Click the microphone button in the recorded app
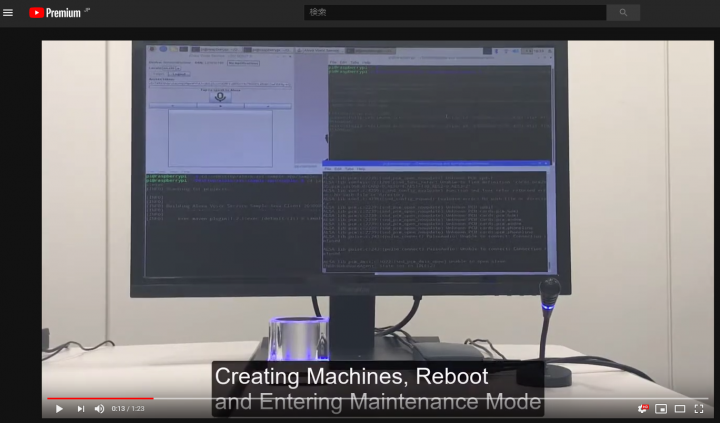The height and width of the screenshot is (423, 720). pos(219,97)
